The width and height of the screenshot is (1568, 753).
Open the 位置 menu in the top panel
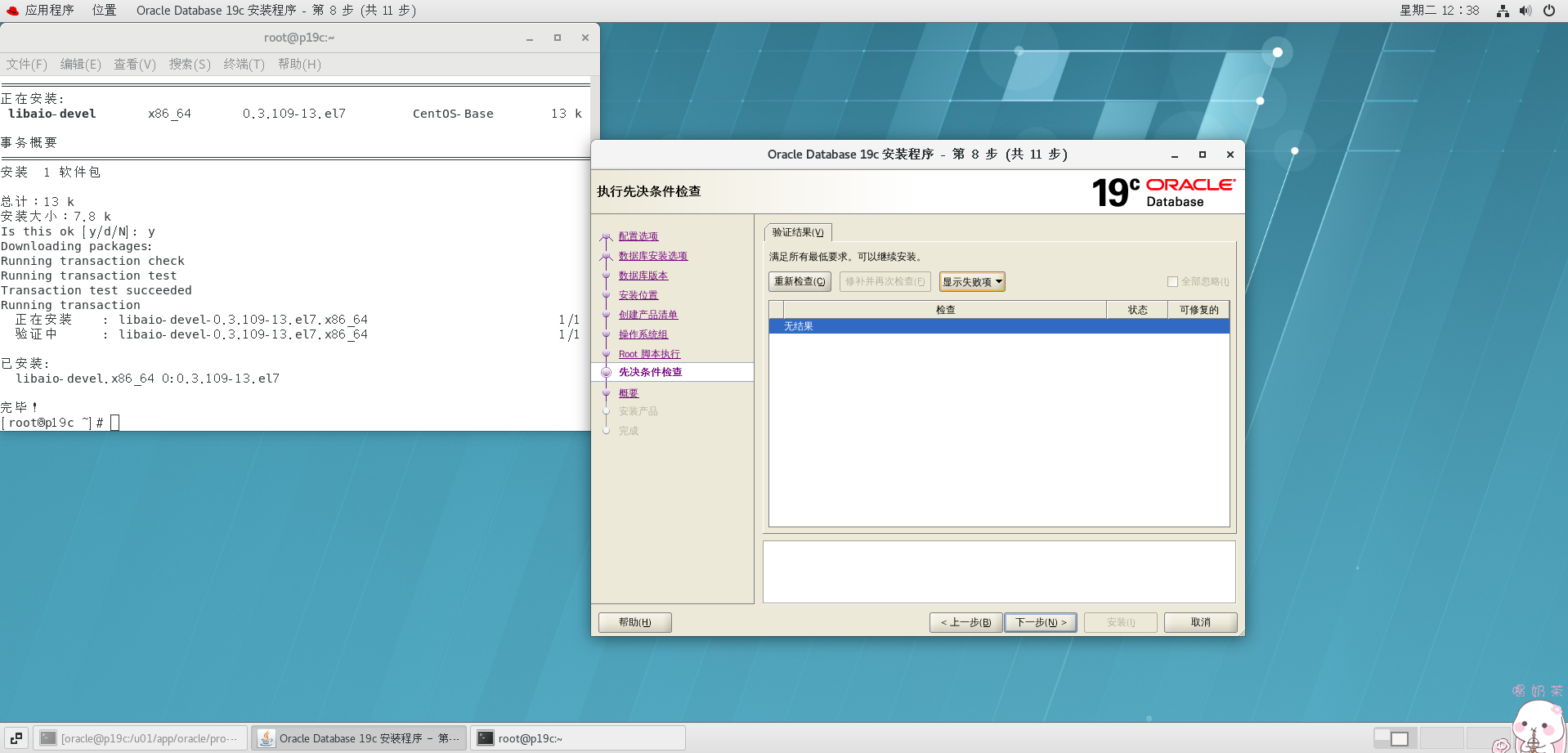point(104,11)
